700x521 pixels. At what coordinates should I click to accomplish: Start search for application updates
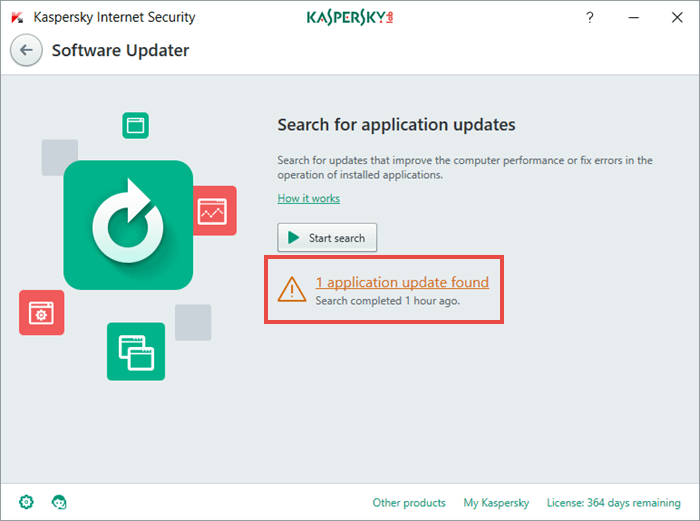click(327, 238)
